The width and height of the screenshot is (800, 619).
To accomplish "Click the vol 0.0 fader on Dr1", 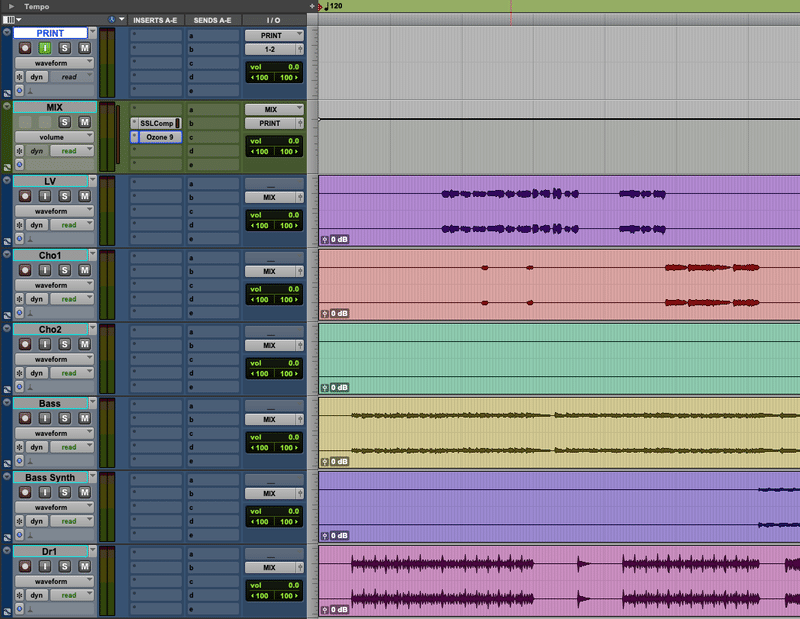I will 274,585.
